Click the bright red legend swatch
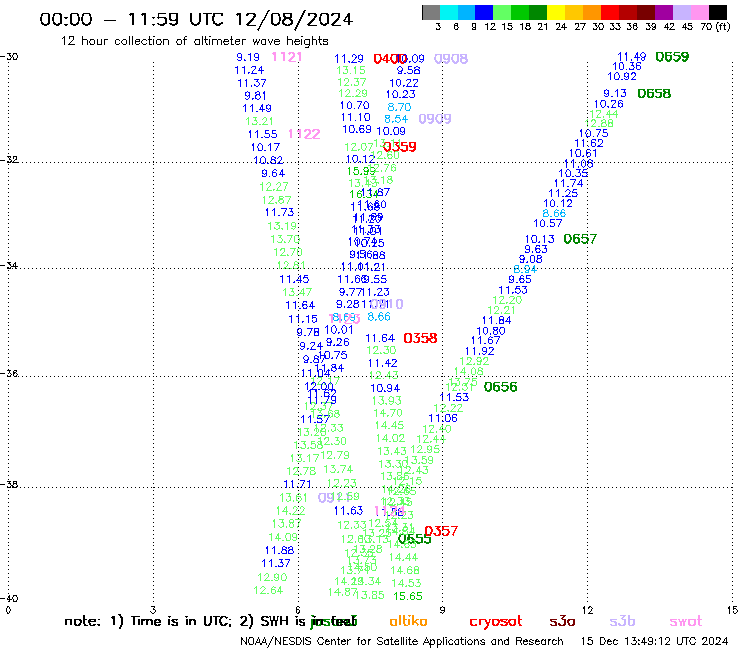The width and height of the screenshot is (740, 650). coord(609,12)
